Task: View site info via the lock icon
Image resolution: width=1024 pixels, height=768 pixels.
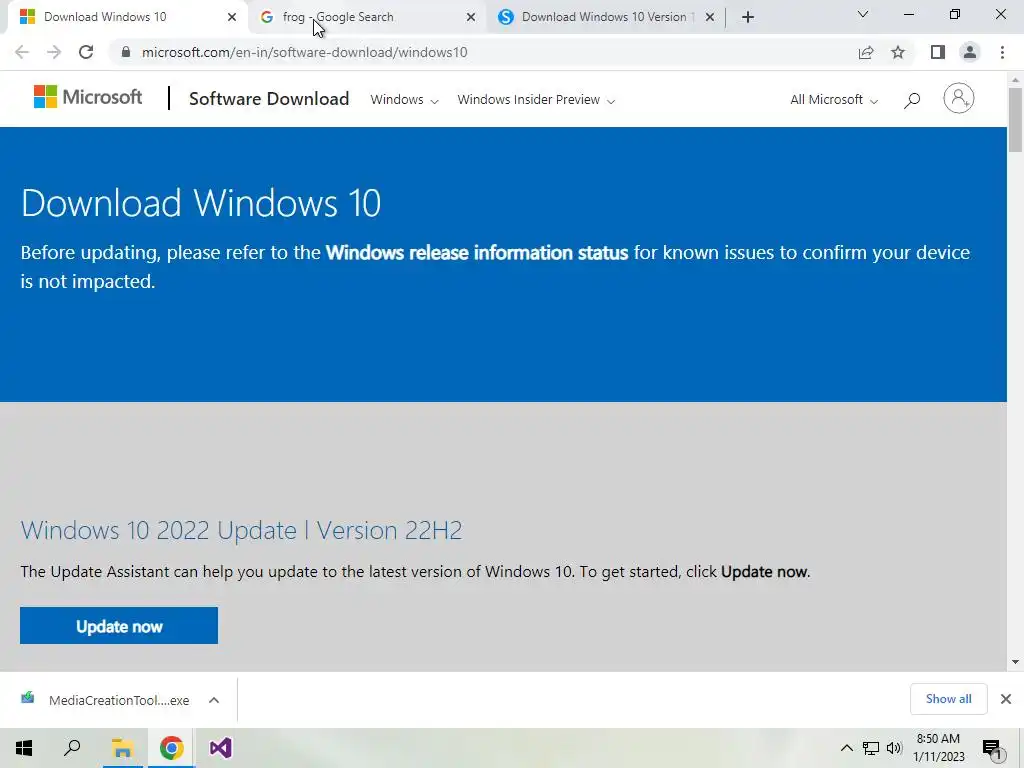Action: click(x=126, y=52)
